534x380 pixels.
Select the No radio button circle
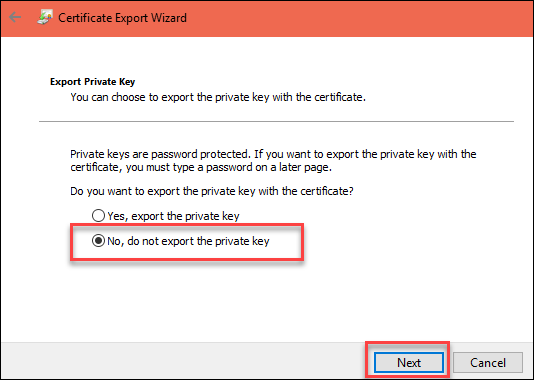98,241
